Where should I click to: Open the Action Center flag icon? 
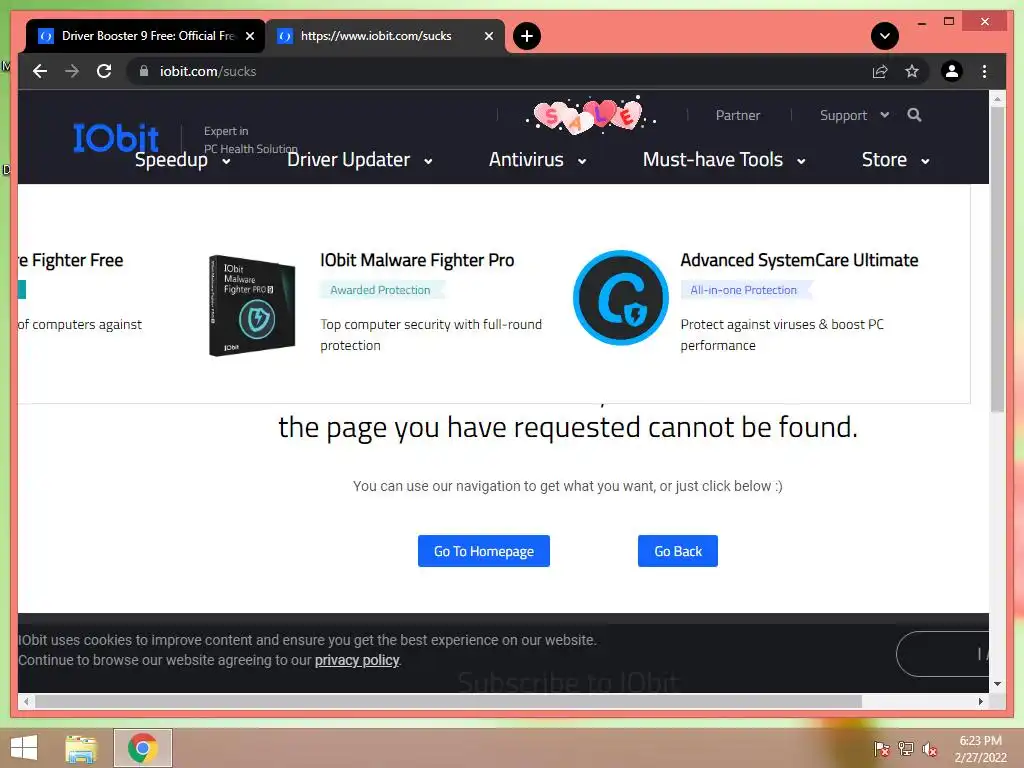click(882, 749)
